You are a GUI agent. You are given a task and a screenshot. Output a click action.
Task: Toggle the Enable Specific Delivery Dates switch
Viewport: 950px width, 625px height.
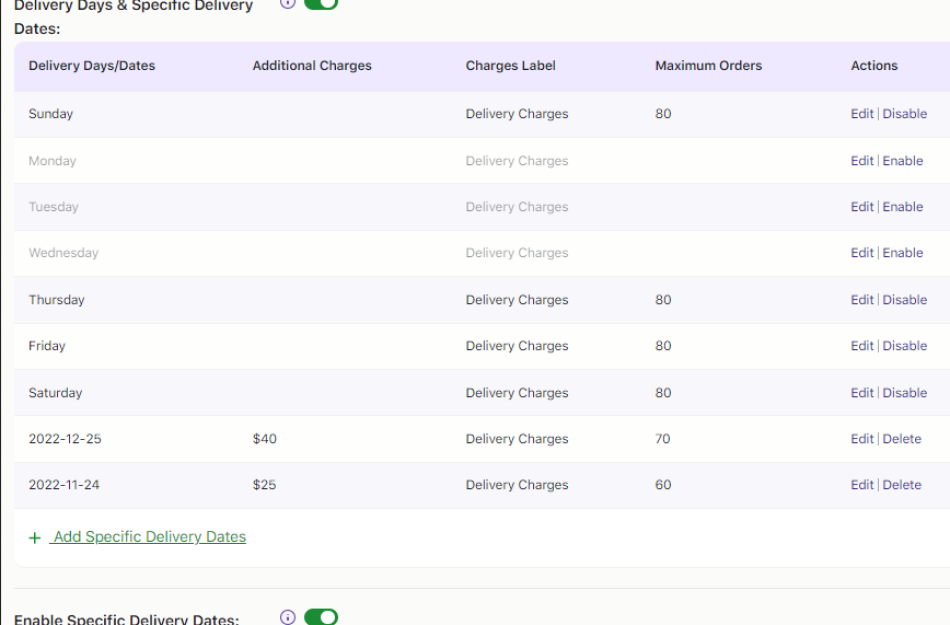coord(319,617)
